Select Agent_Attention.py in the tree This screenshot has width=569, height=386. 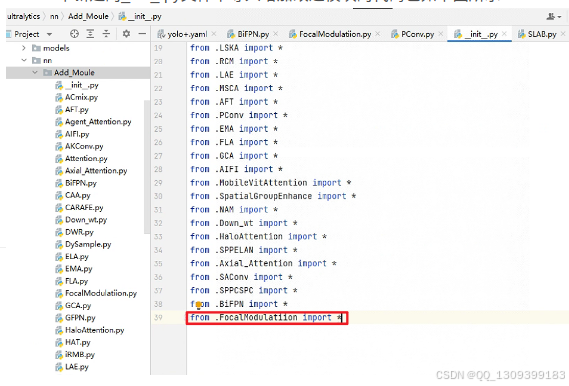pos(93,122)
